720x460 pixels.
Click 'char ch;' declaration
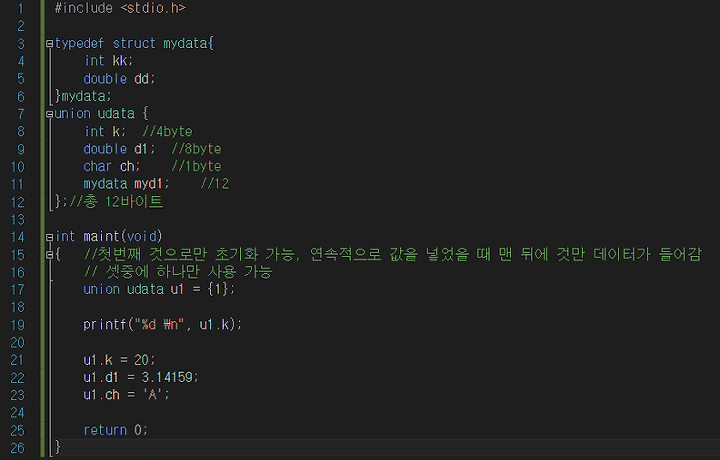pyautogui.click(x=112, y=167)
